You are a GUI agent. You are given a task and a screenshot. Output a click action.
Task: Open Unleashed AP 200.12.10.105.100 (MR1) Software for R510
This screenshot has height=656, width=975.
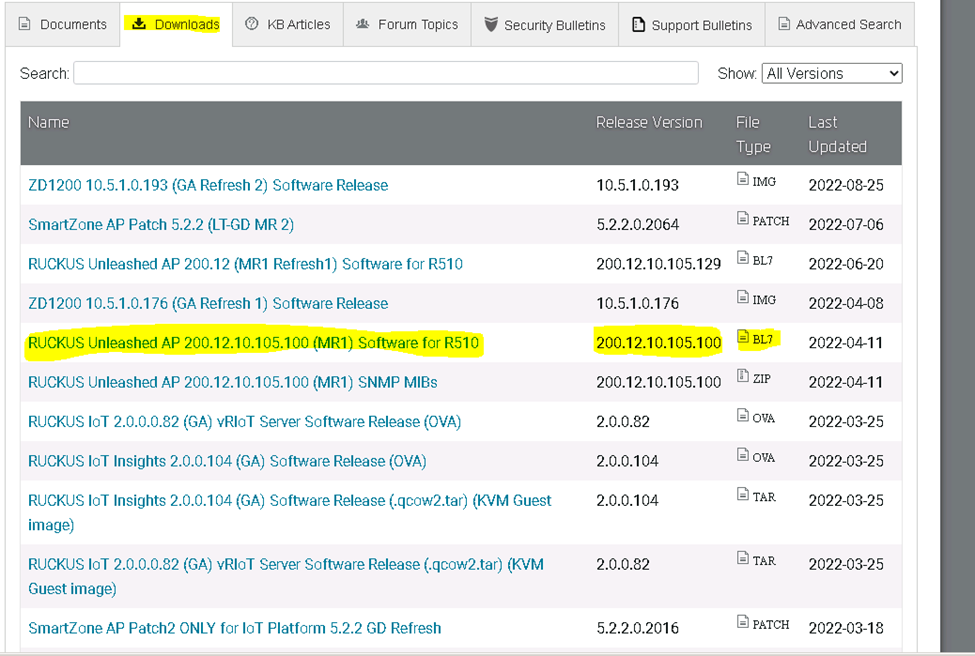pos(253,343)
